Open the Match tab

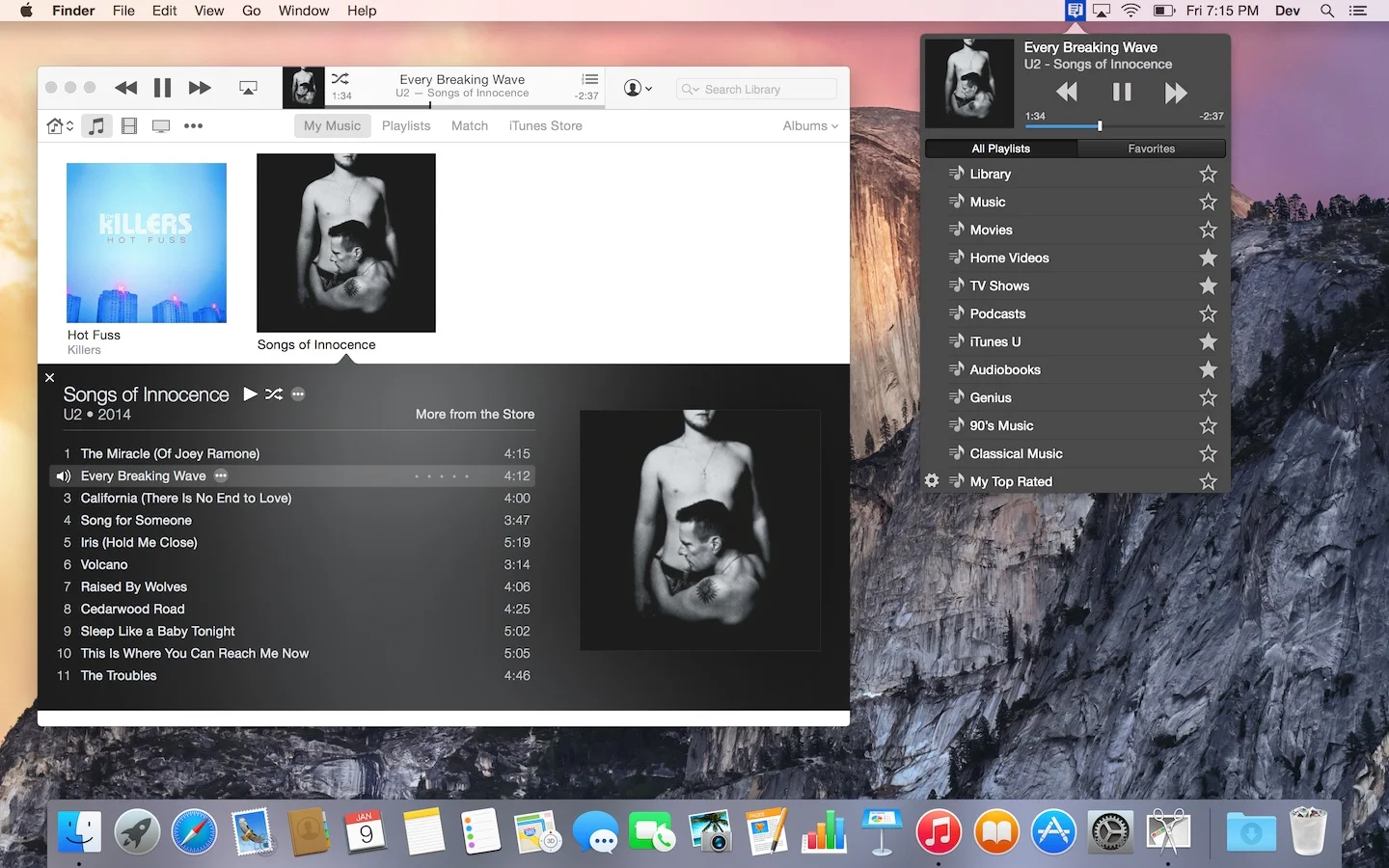[x=470, y=125]
